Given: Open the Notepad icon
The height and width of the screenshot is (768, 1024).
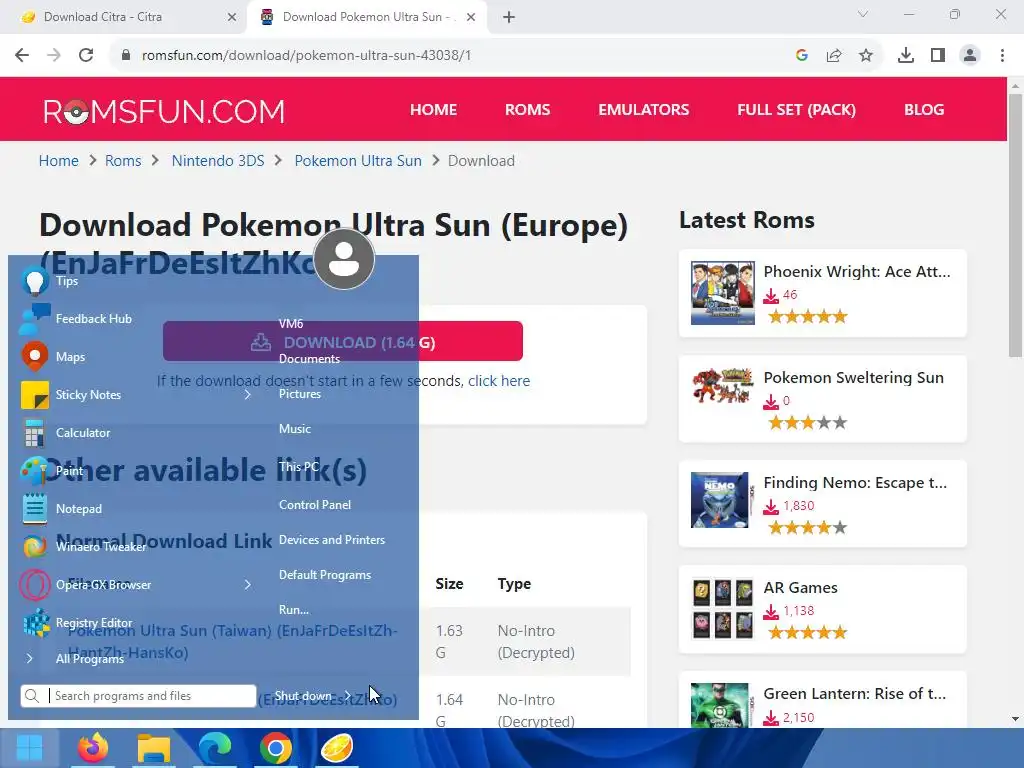Looking at the screenshot, I should [35, 509].
